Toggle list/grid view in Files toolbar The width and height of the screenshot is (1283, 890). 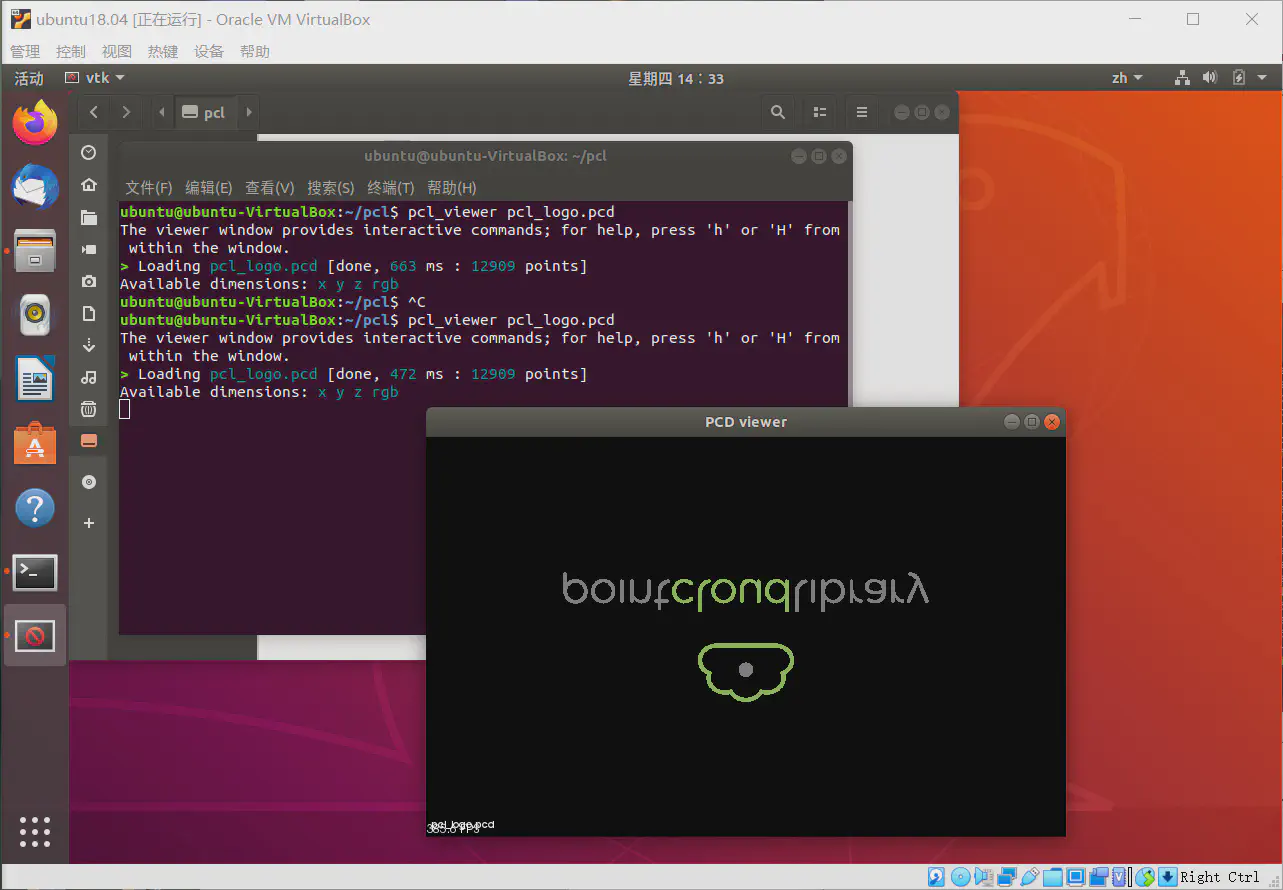click(820, 112)
